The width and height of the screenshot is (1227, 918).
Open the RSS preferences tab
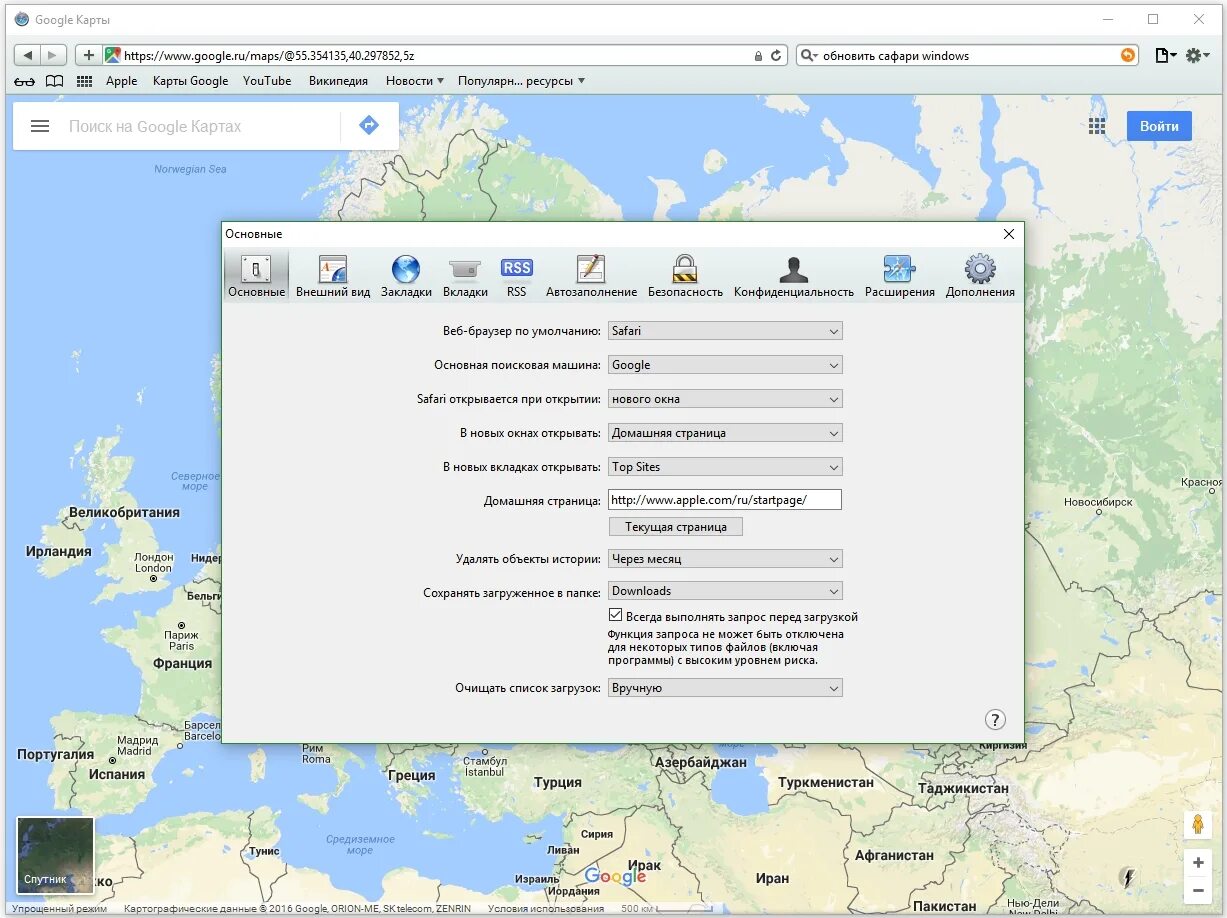coord(516,275)
